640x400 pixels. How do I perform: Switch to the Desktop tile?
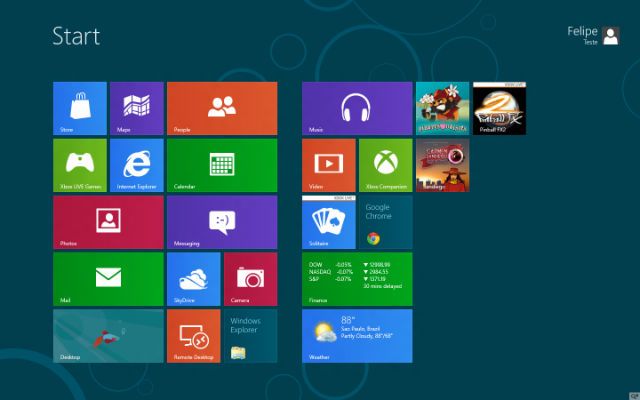pyautogui.click(x=108, y=336)
